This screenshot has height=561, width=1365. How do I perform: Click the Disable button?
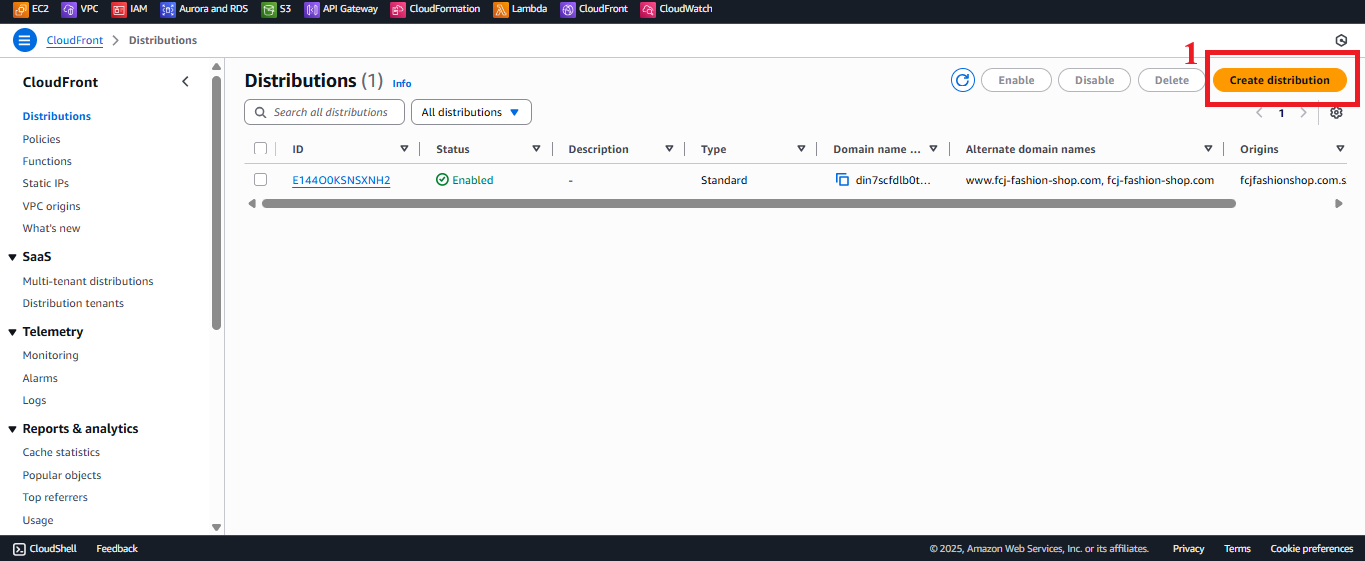pyautogui.click(x=1094, y=80)
